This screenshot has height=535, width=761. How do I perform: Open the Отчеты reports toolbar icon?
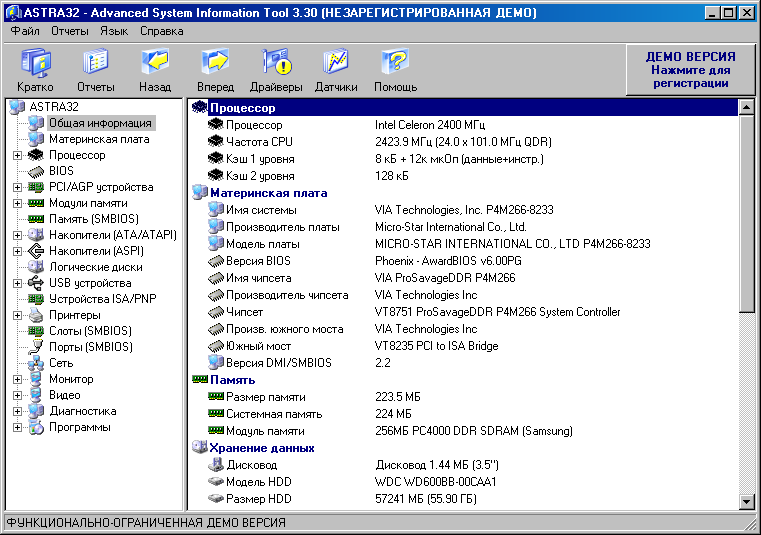[96, 63]
